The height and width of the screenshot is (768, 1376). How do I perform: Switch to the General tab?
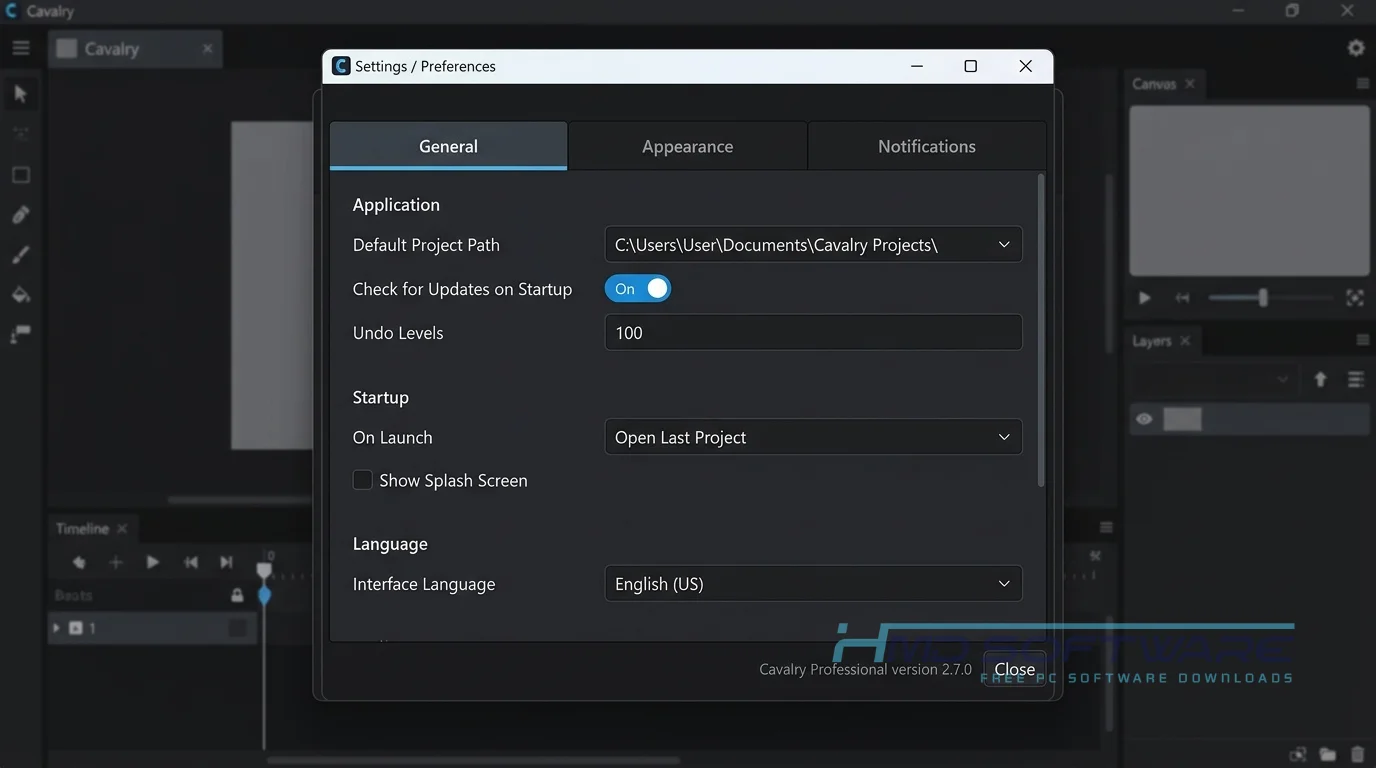448,146
